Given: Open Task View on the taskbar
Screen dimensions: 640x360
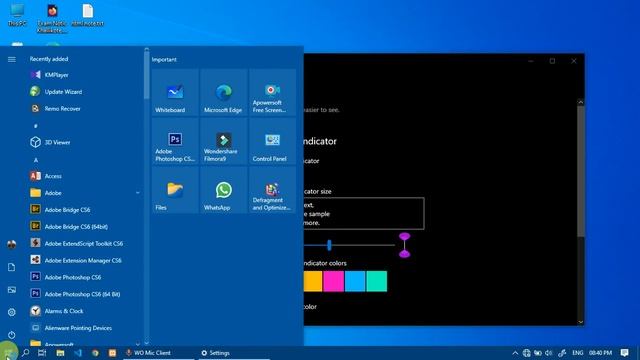Looking at the screenshot, I should coord(42,353).
